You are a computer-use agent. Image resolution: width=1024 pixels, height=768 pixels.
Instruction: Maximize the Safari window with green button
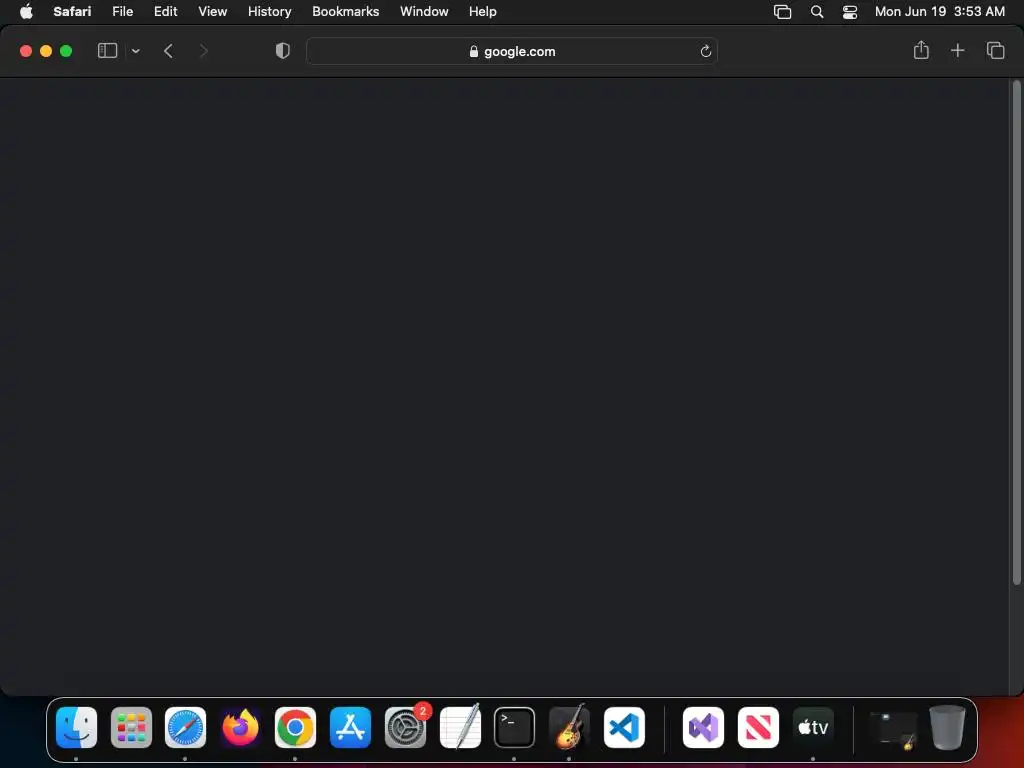pyautogui.click(x=66, y=51)
